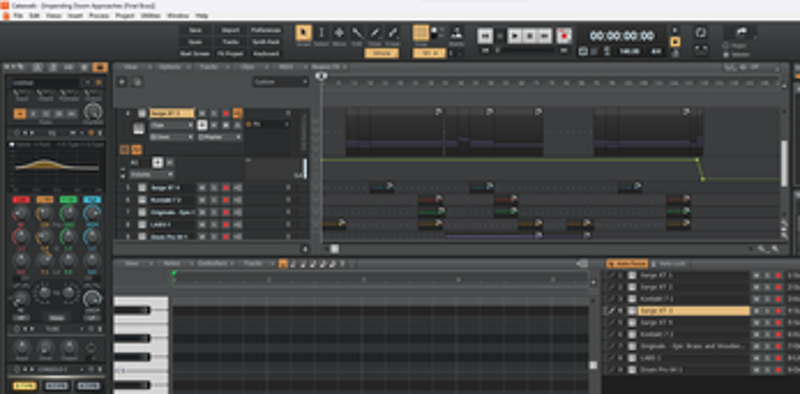Screen dimensions: 800x394
Task: Click the time display 00:00:00:00
Action: pos(622,36)
